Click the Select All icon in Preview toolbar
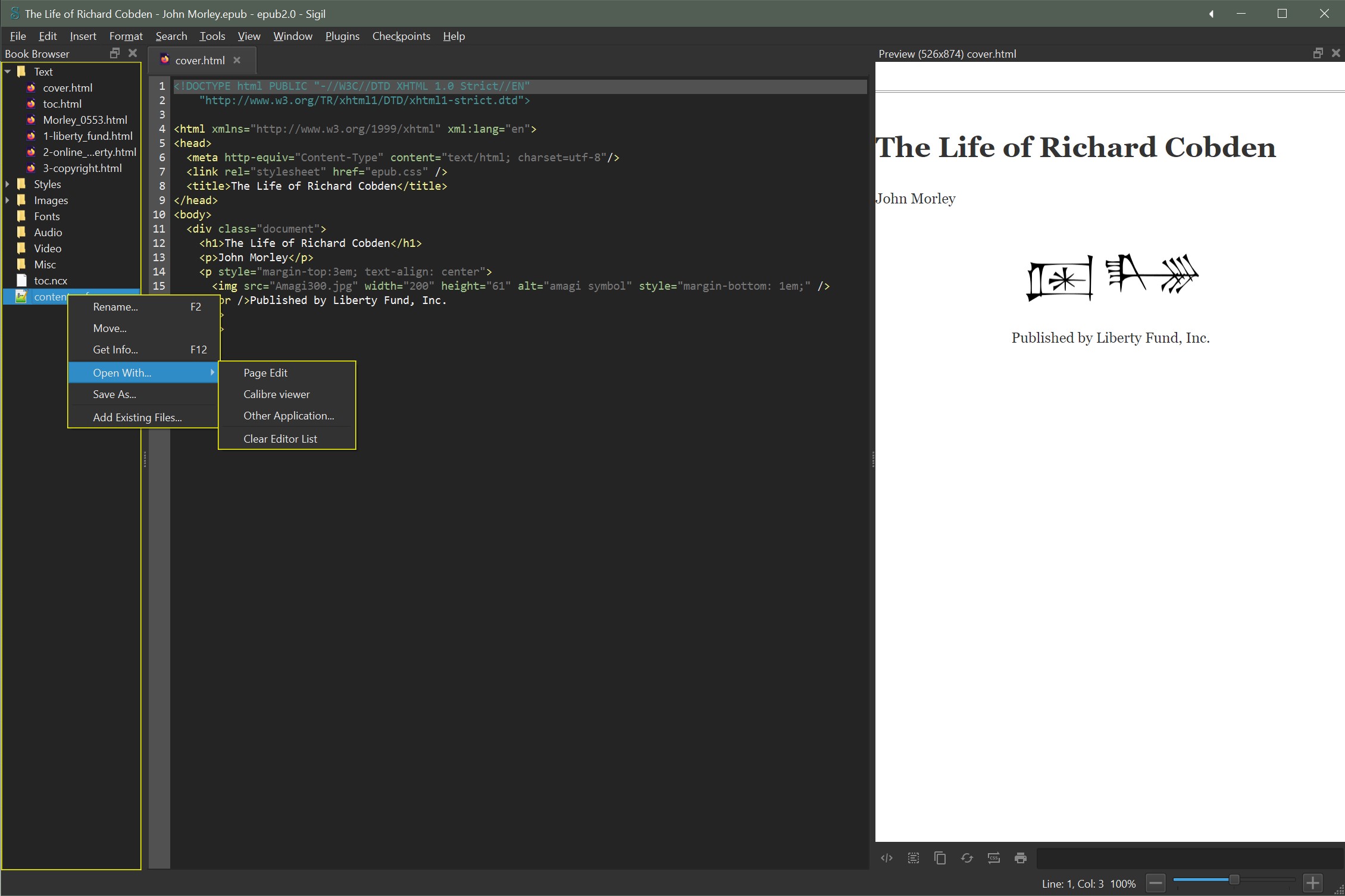1345x896 pixels. click(x=914, y=858)
